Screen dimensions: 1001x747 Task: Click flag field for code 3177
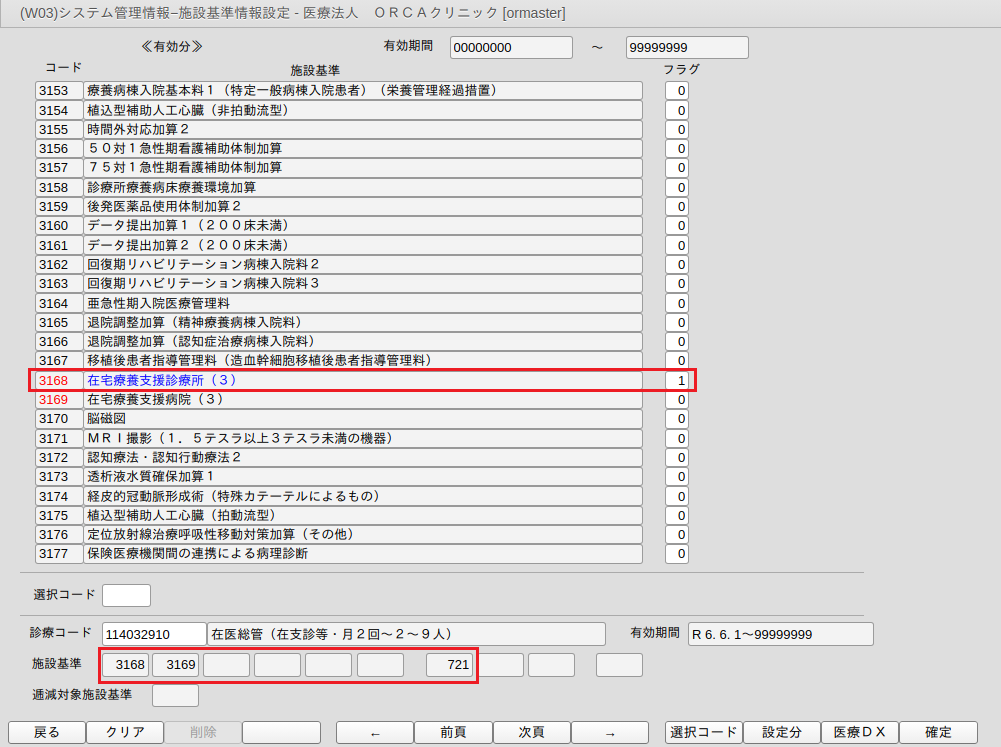point(677,554)
